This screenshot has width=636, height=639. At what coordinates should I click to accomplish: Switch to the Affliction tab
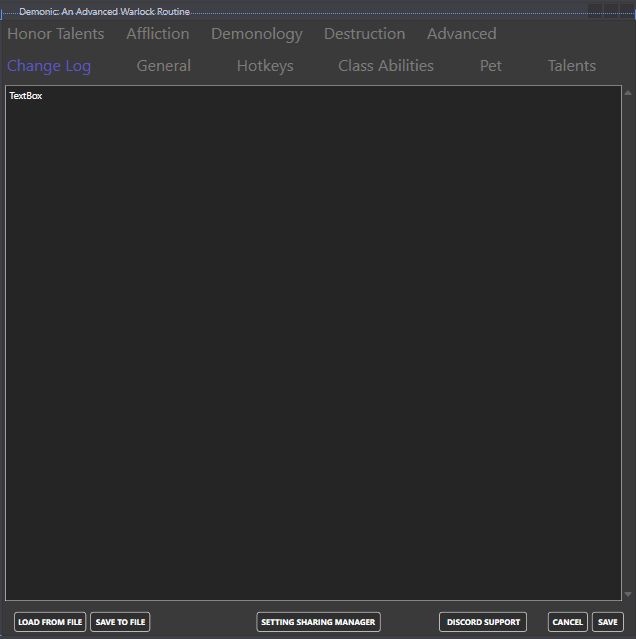pos(157,34)
